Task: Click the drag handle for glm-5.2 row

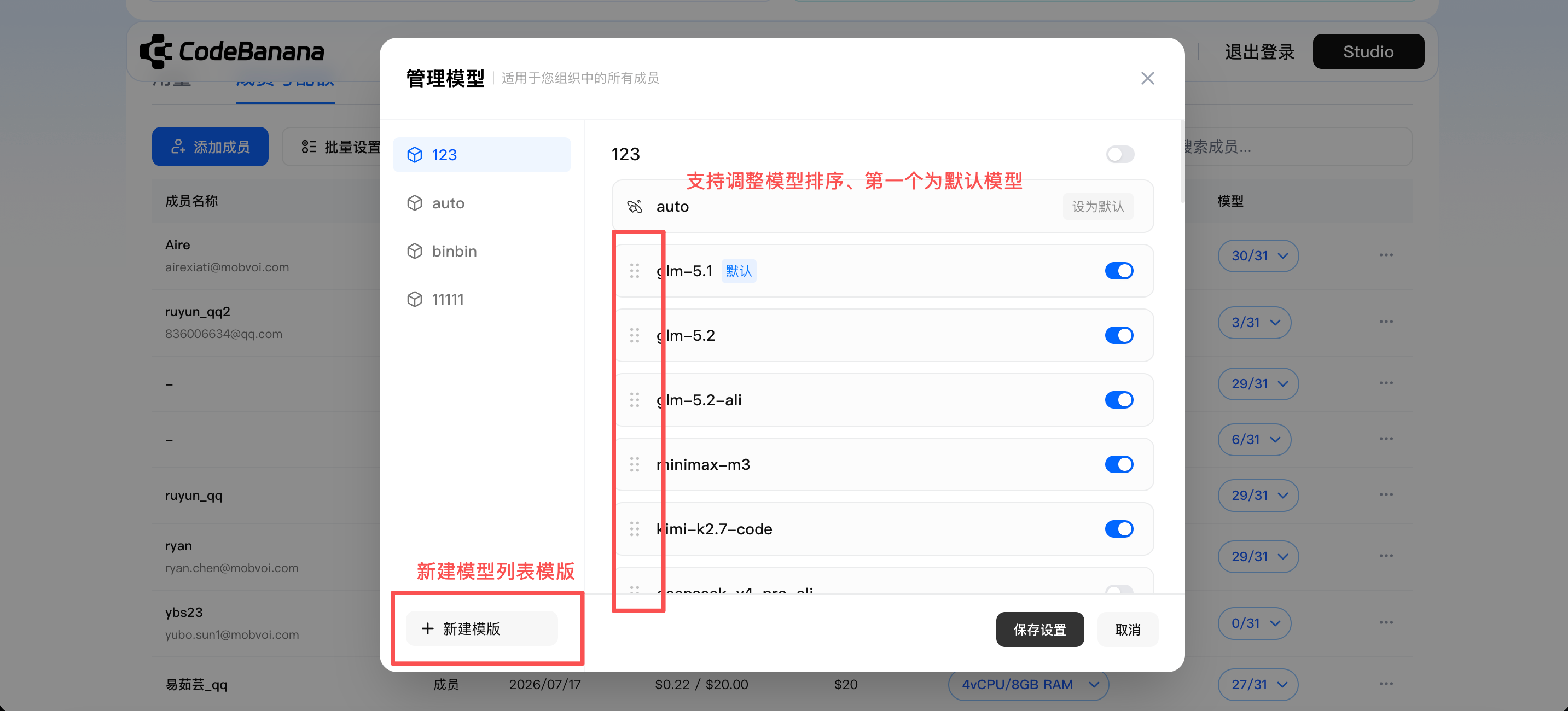Action: (x=634, y=335)
